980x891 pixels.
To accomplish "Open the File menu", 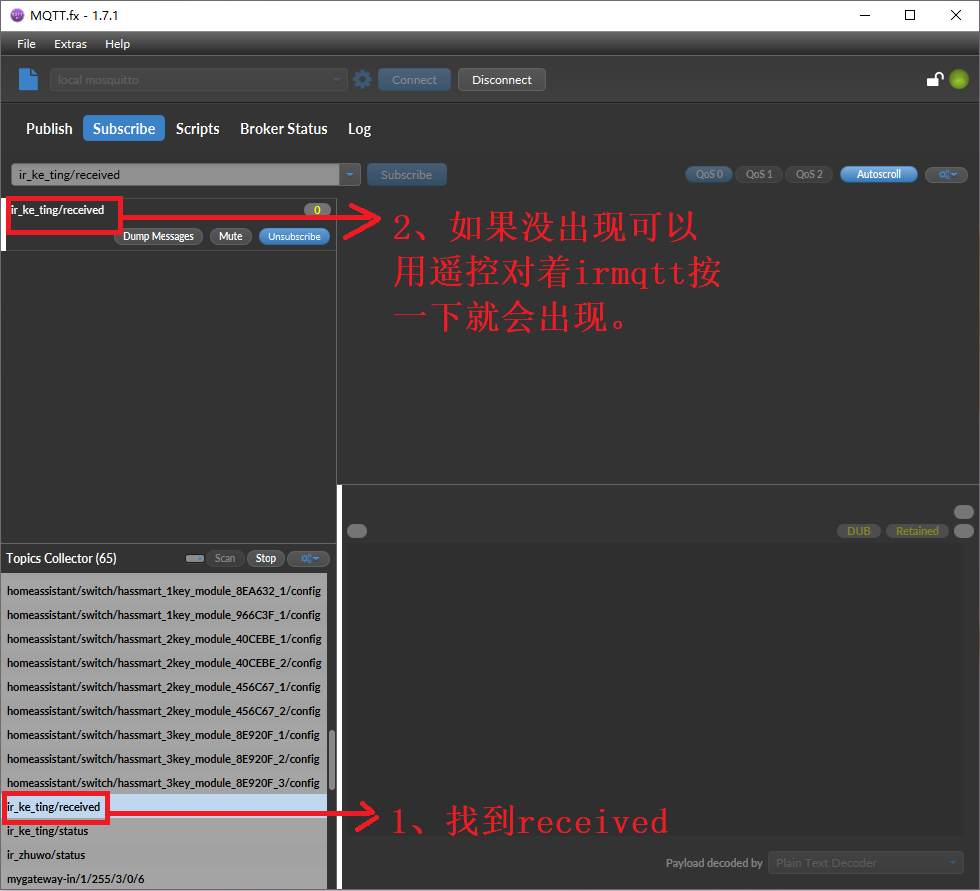I will pos(26,44).
